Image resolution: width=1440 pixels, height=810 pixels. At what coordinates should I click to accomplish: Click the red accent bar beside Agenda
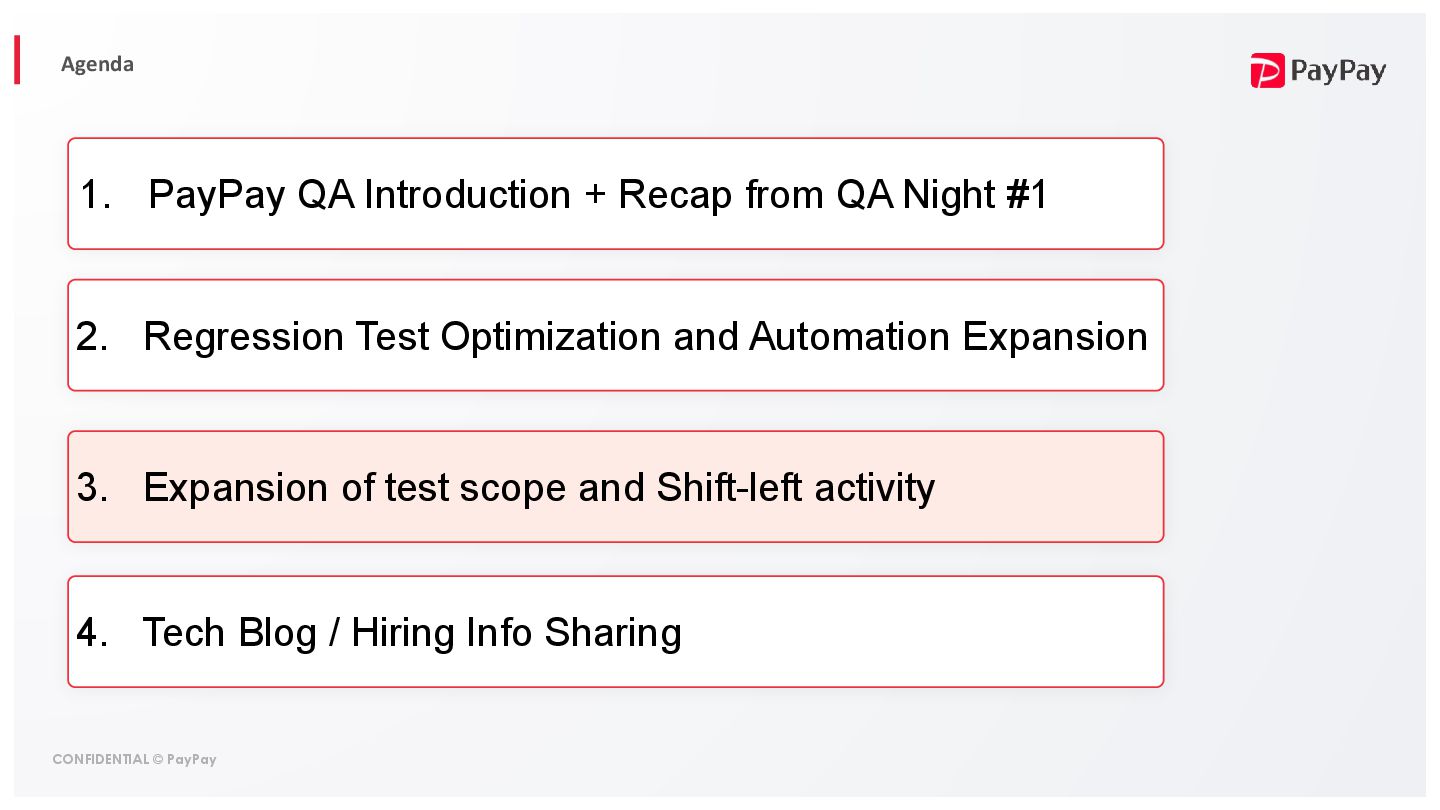(17, 60)
